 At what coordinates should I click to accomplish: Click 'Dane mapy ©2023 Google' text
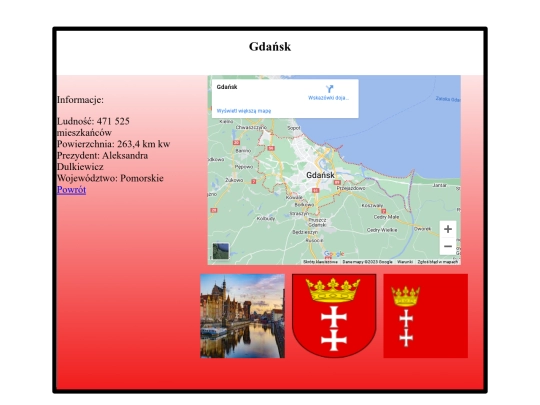coord(367,262)
